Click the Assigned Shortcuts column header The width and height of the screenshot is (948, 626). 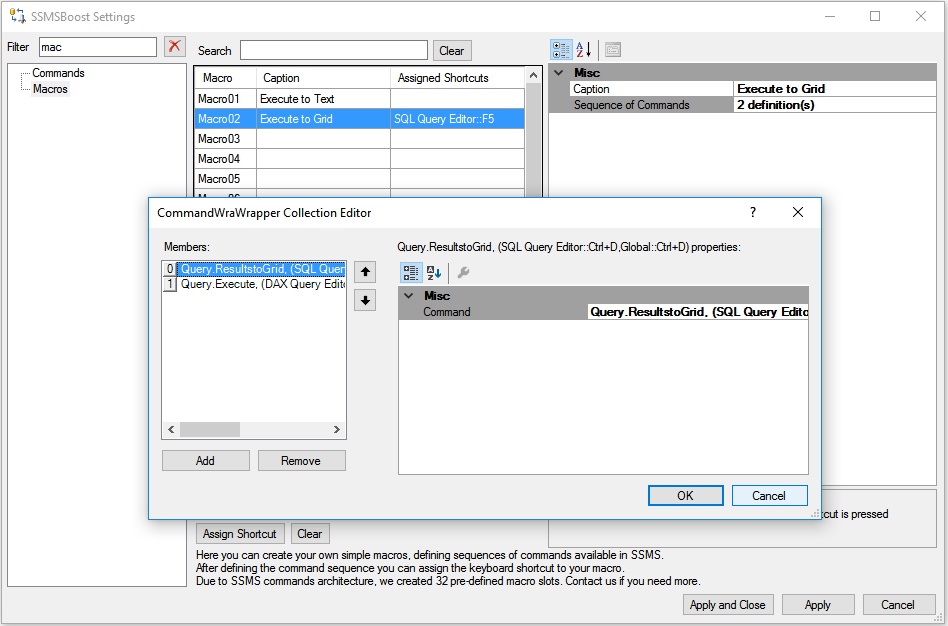pos(458,77)
